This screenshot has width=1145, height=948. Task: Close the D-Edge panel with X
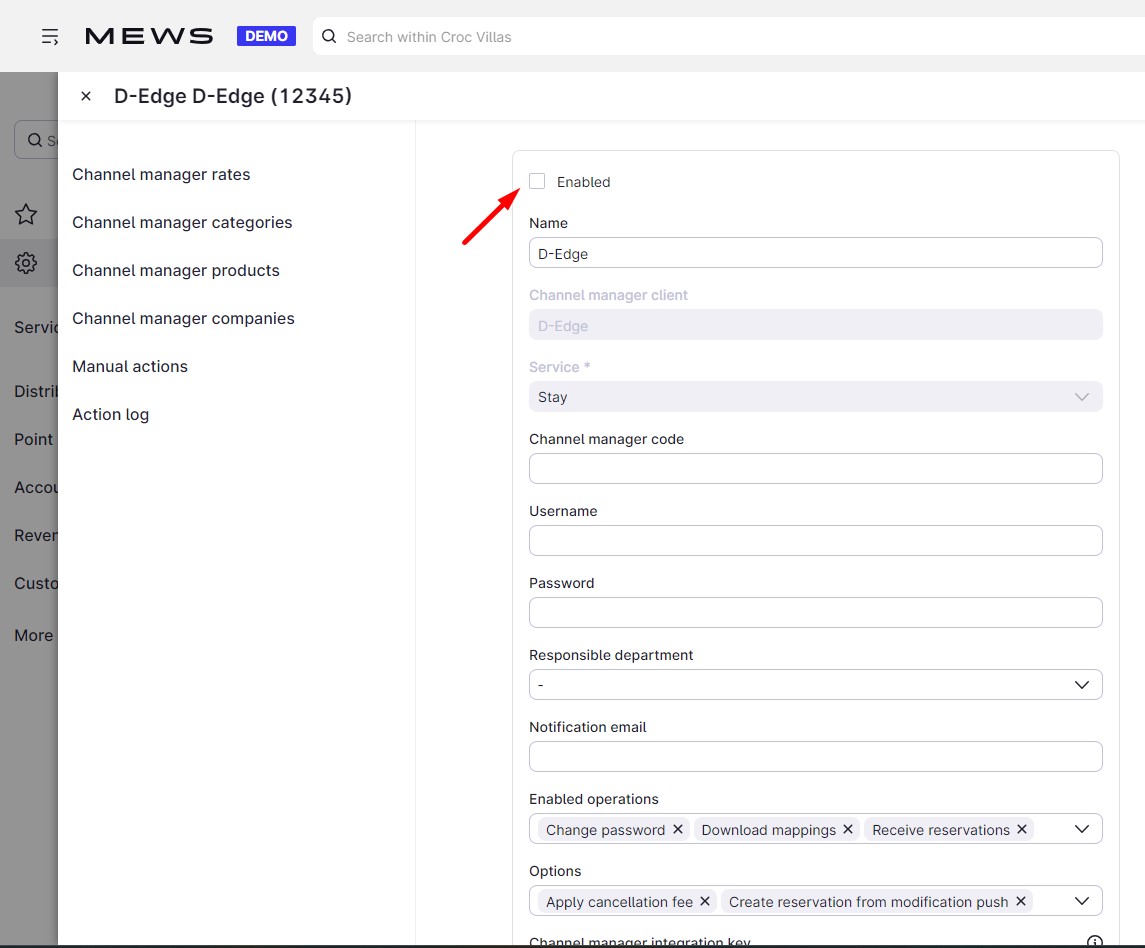click(85, 96)
